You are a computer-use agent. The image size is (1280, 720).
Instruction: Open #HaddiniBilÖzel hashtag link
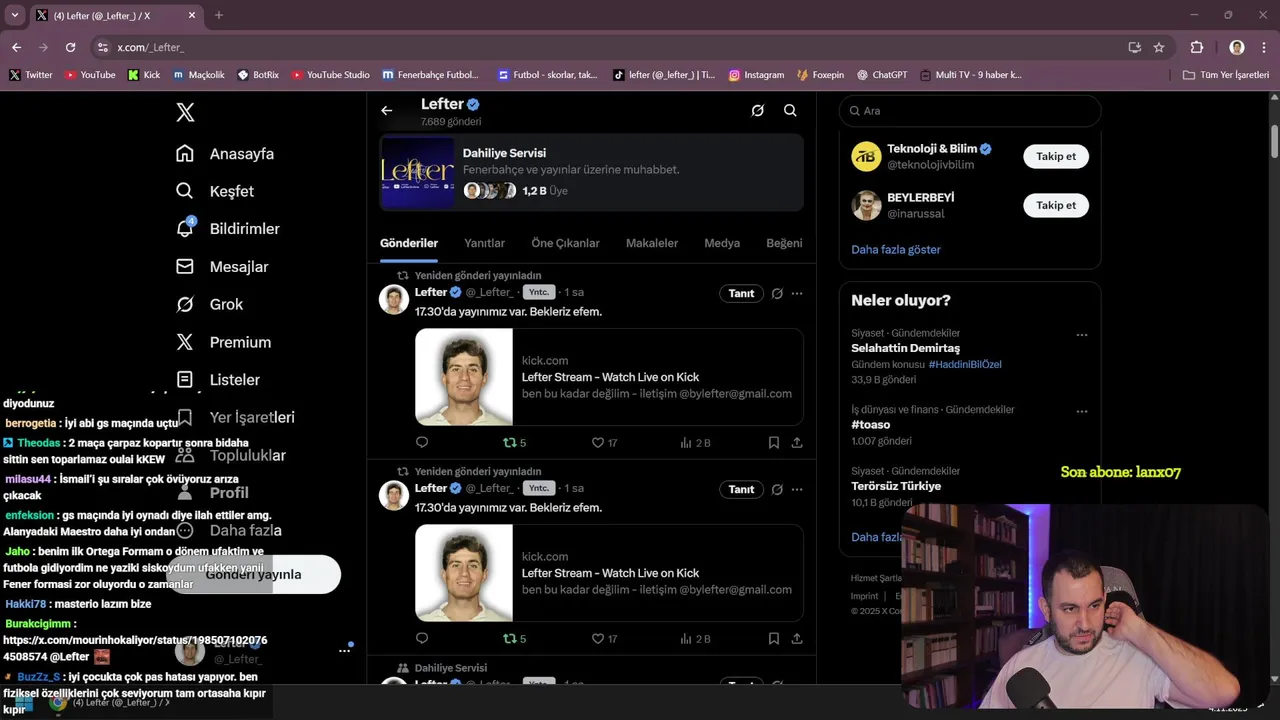click(965, 364)
